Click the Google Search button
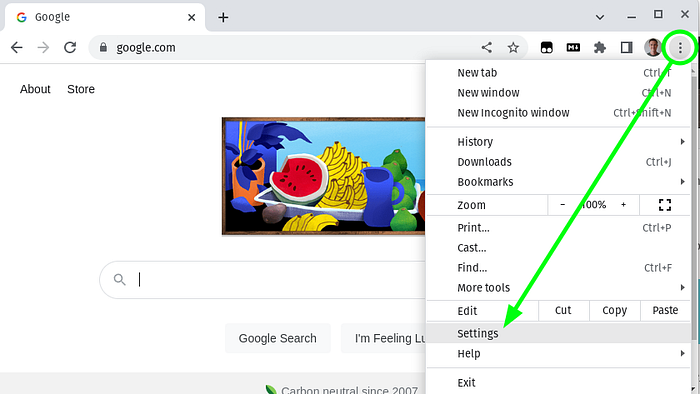The width and height of the screenshot is (700, 394). point(278,338)
